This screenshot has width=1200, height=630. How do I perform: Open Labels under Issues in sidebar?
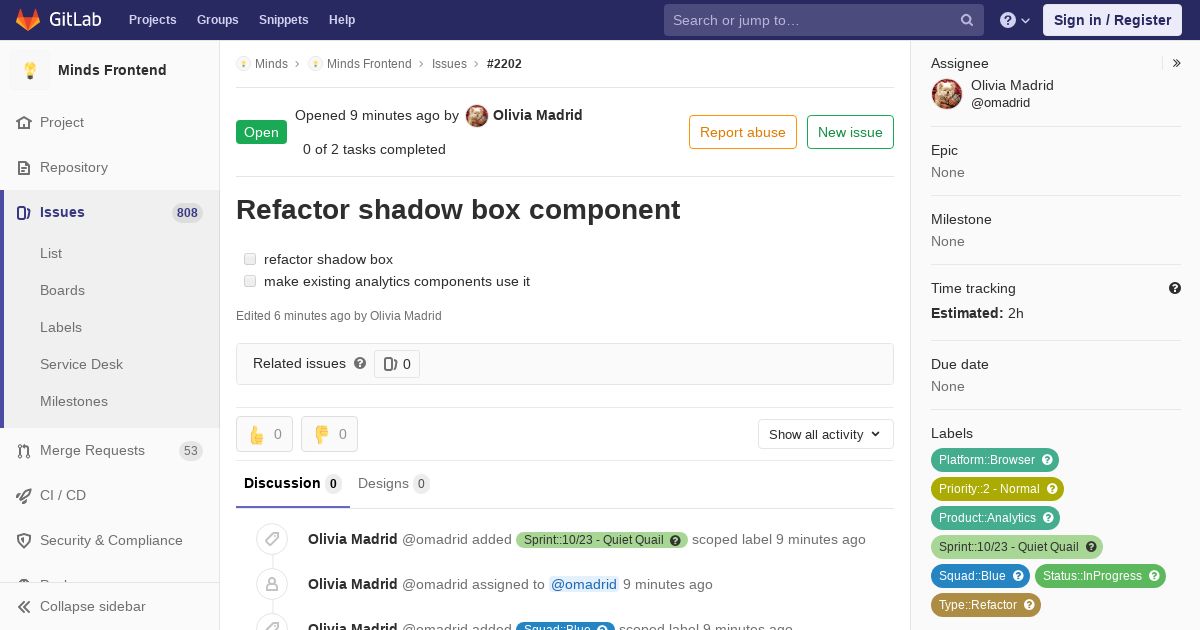pyautogui.click(x=61, y=327)
